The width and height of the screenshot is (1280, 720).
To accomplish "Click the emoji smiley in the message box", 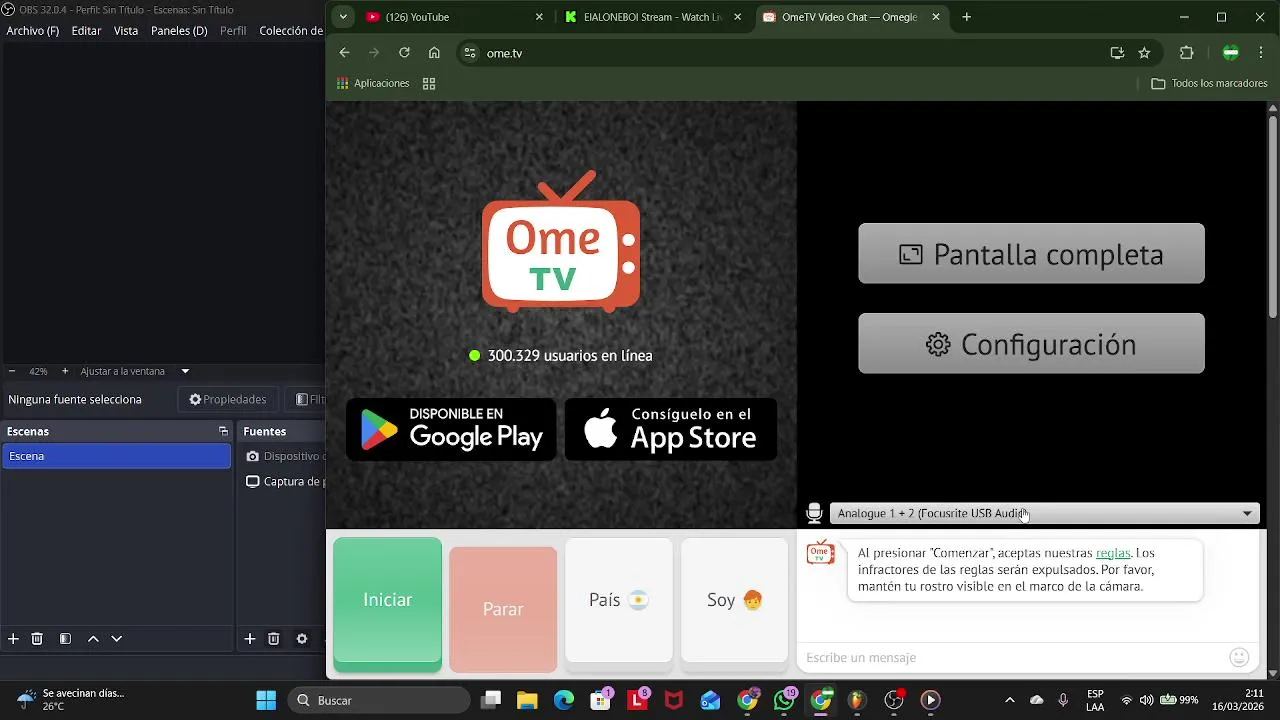I will pyautogui.click(x=1239, y=657).
